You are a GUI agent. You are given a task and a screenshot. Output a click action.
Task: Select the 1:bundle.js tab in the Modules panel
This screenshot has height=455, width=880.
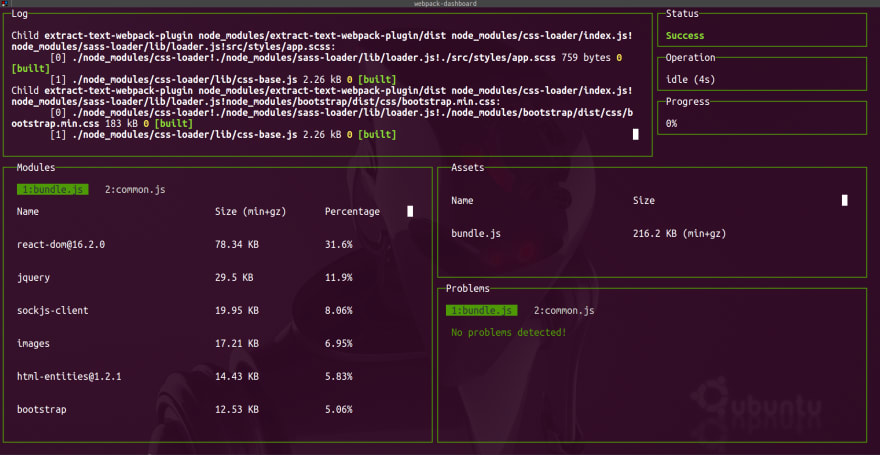[x=52, y=190]
